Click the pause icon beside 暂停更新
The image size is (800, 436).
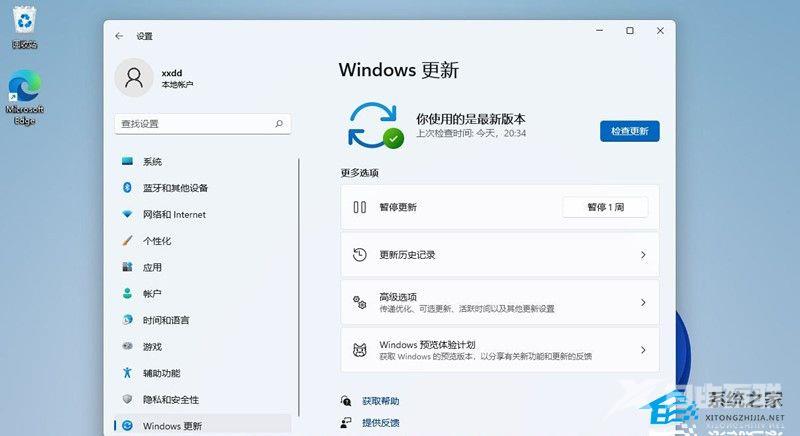click(360, 207)
